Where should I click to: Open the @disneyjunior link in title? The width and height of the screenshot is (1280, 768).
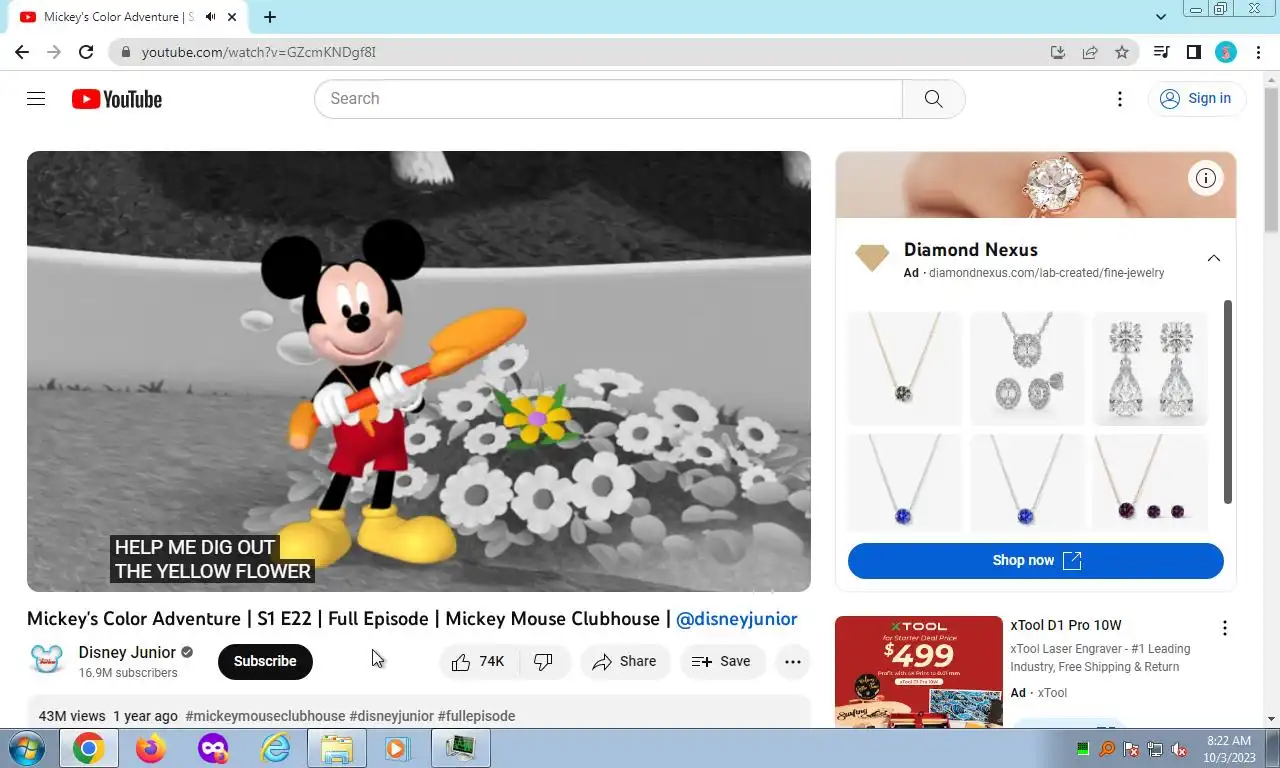coord(737,619)
